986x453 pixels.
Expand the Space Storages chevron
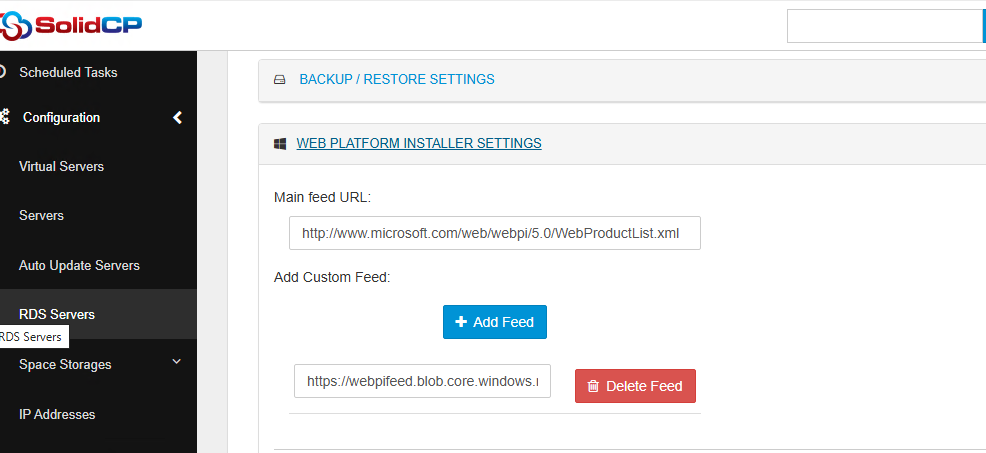click(177, 362)
